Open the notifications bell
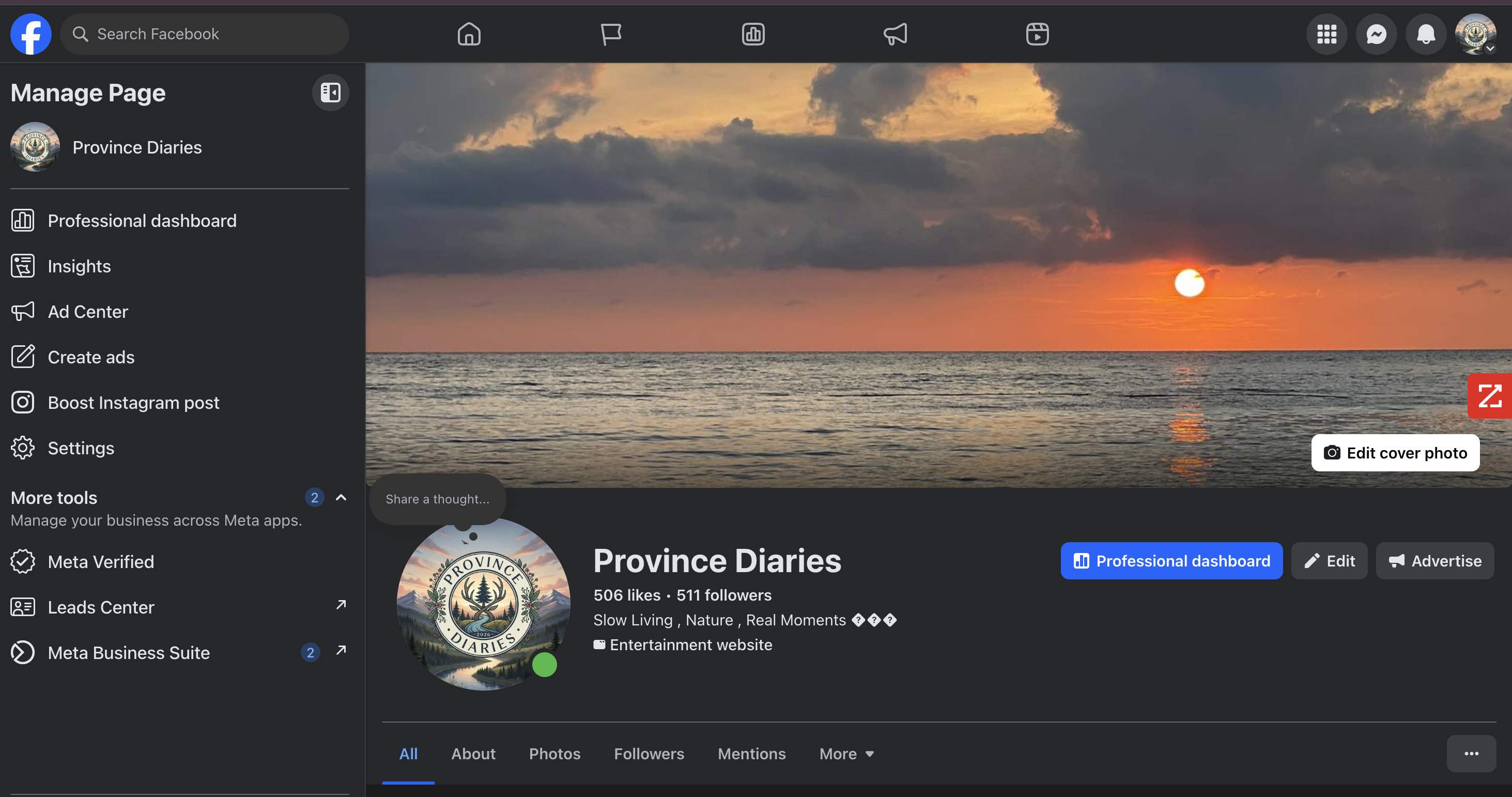The height and width of the screenshot is (797, 1512). pyautogui.click(x=1426, y=34)
